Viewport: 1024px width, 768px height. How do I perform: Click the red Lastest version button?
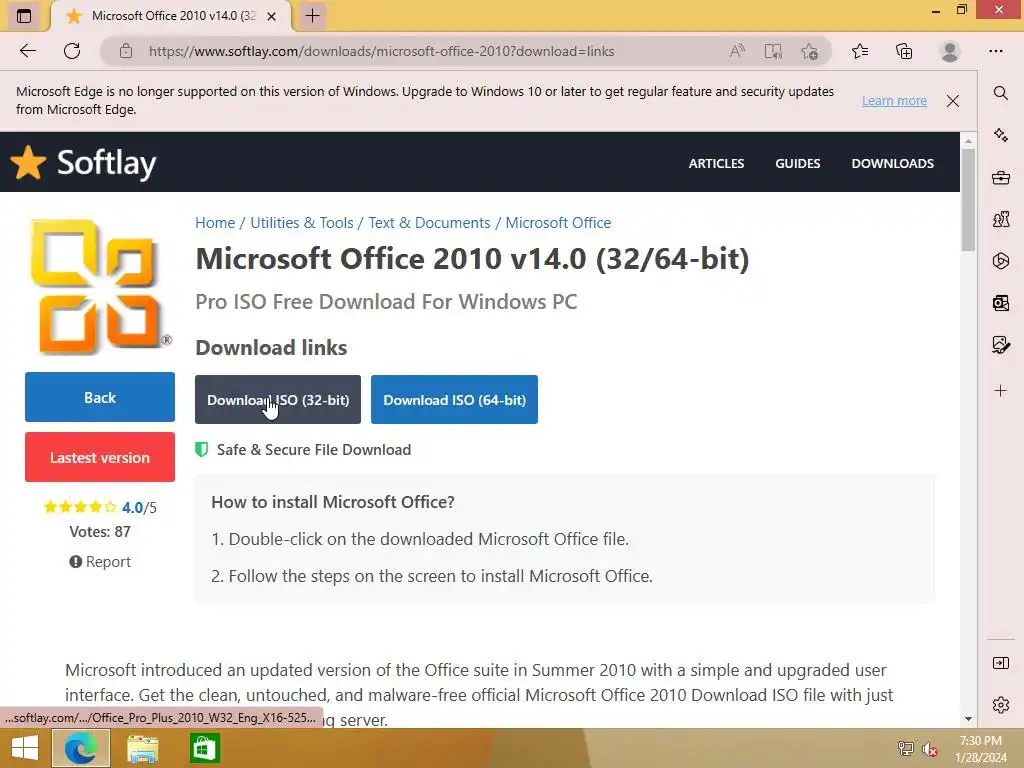pyautogui.click(x=100, y=457)
